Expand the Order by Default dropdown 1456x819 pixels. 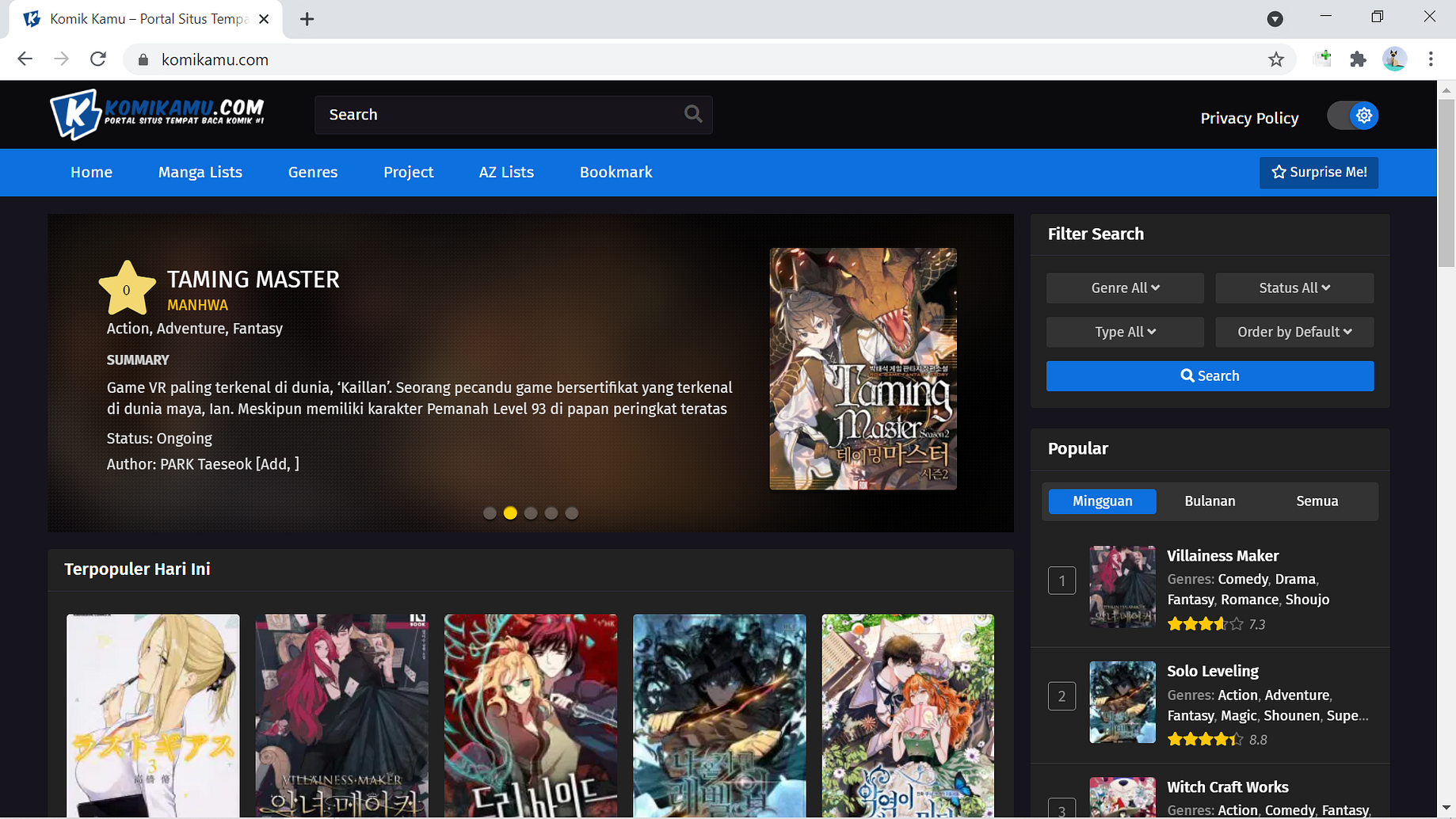[x=1294, y=332]
